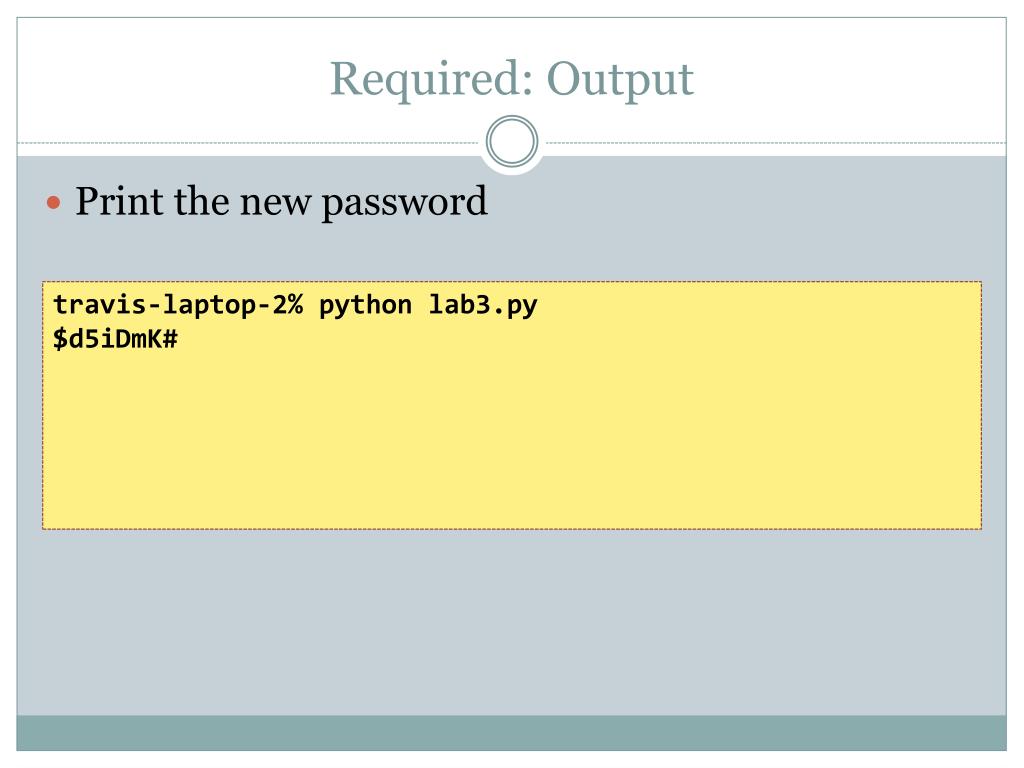Click the word the in the bullet
Viewport: 1024px width, 768px height.
pyautogui.click(x=201, y=200)
